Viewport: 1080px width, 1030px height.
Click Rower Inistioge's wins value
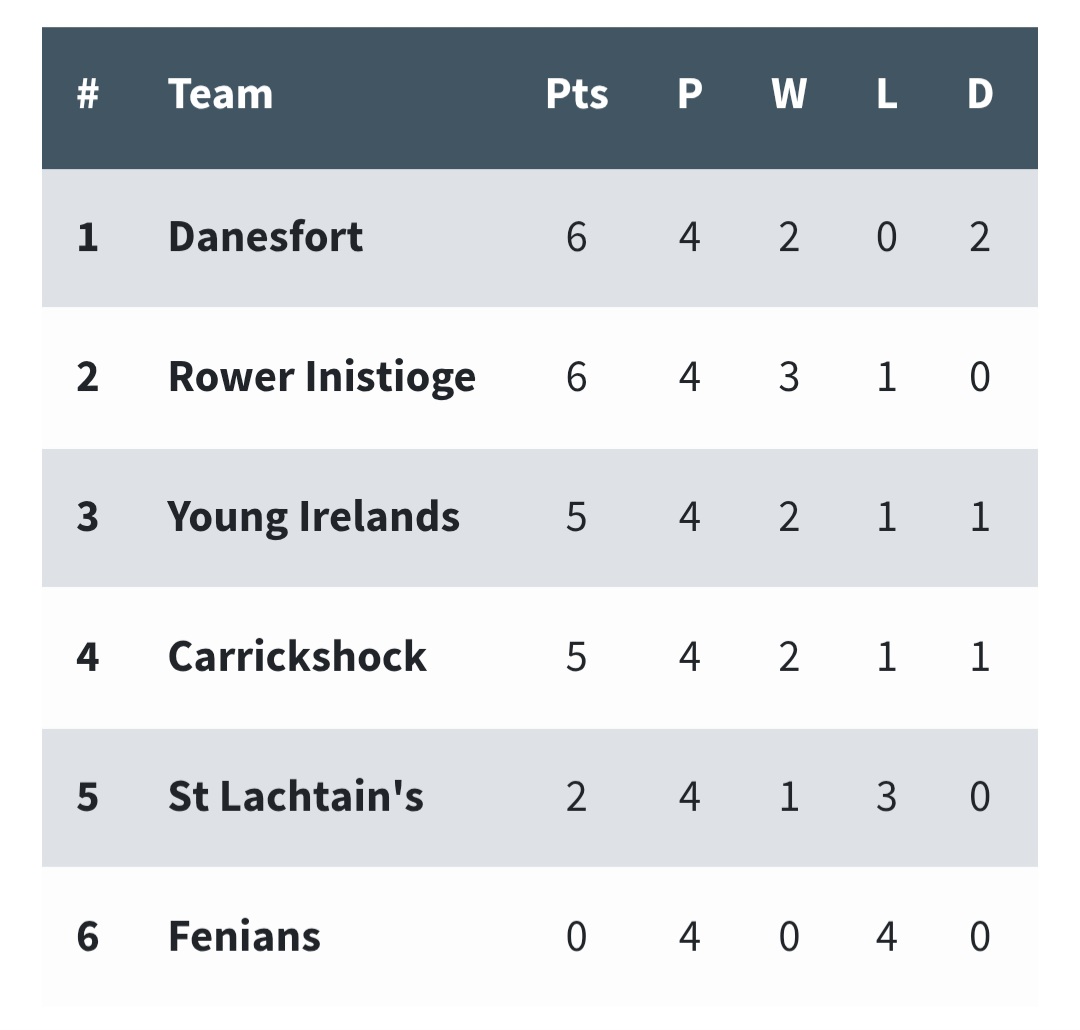click(788, 377)
